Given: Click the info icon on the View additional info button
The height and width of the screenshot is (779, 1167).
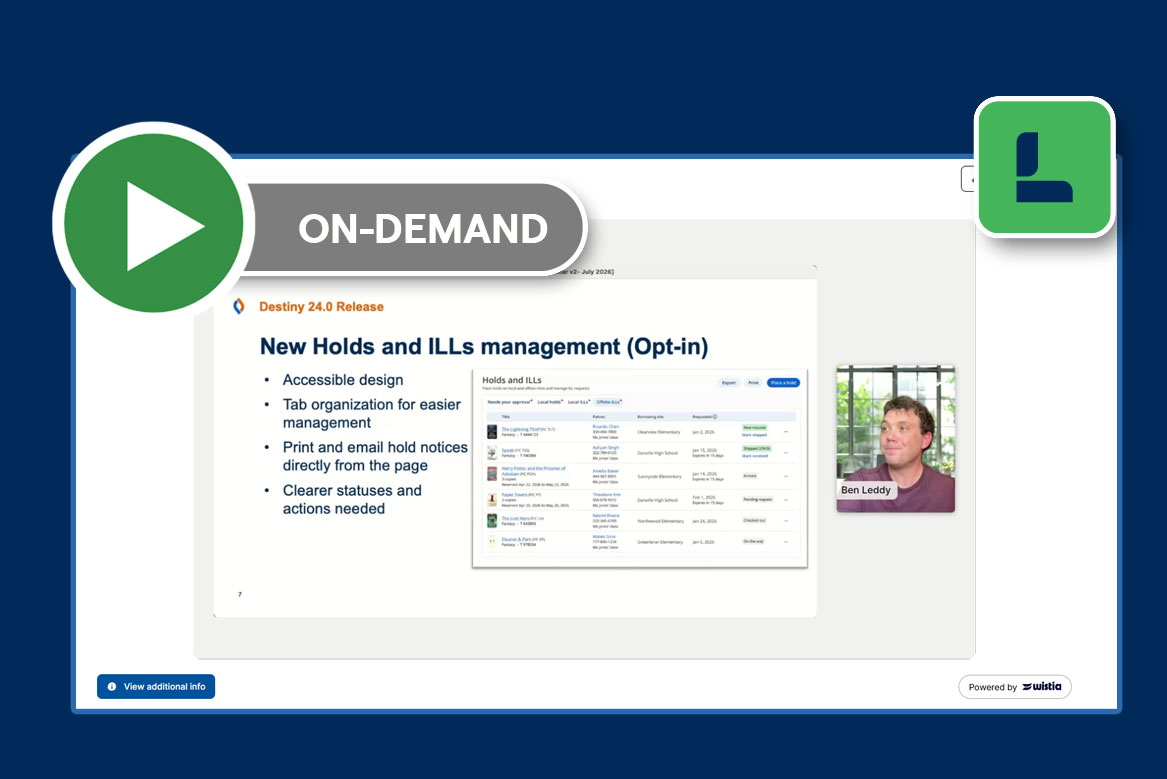Looking at the screenshot, I should point(112,687).
